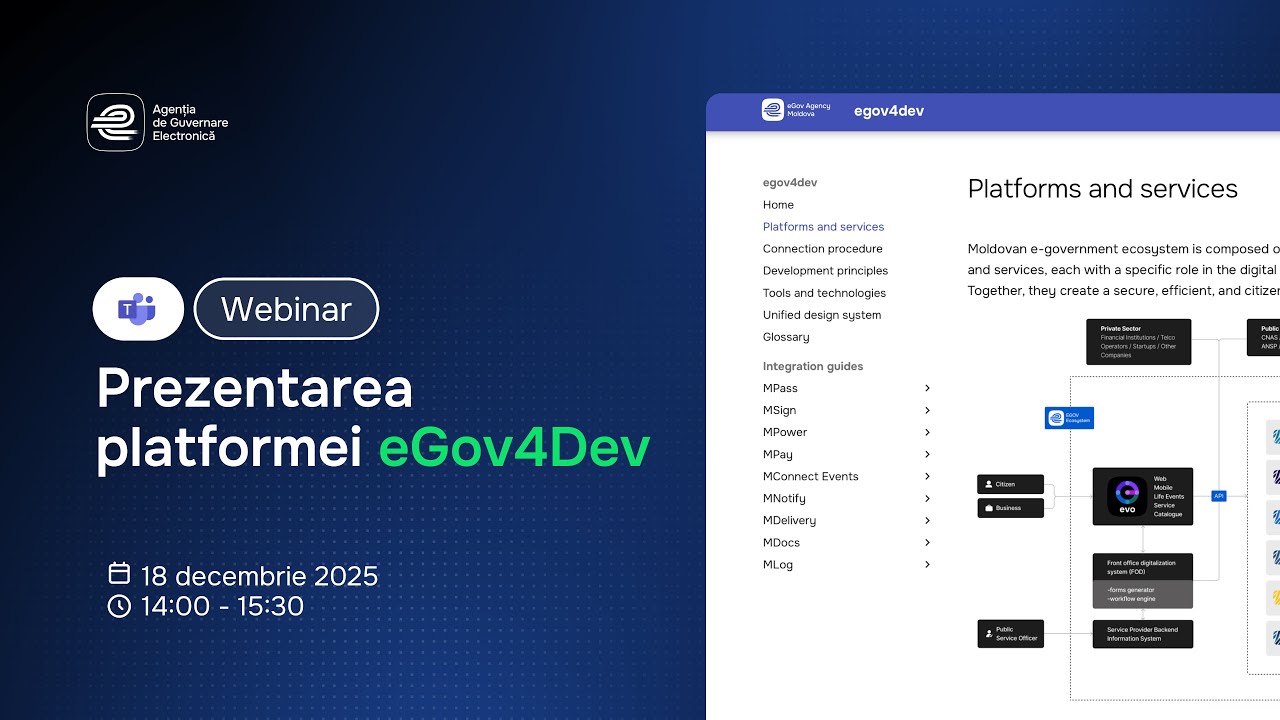Click the Business briefcase icon in the diagram
The height and width of the screenshot is (720, 1280).
click(989, 508)
